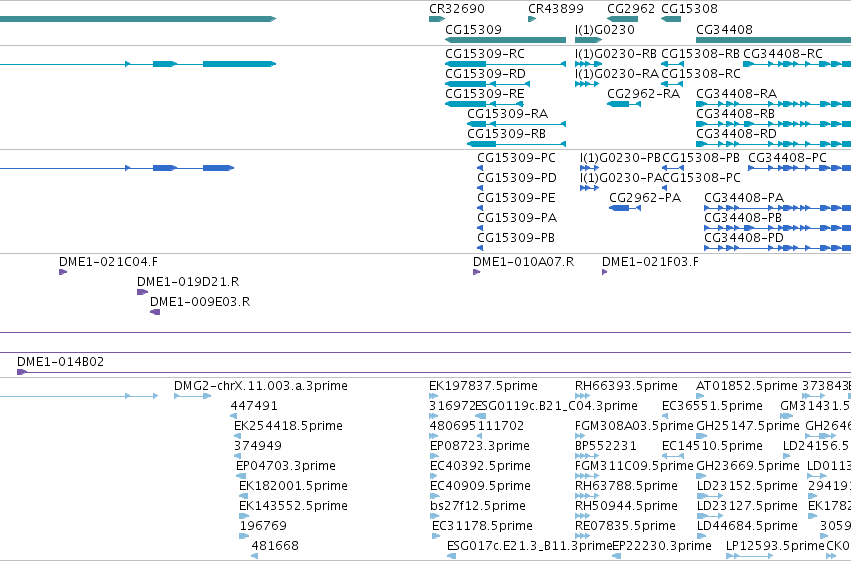Select protein CG34408-PD
Screen dimensions: 851x561
(x=777, y=248)
